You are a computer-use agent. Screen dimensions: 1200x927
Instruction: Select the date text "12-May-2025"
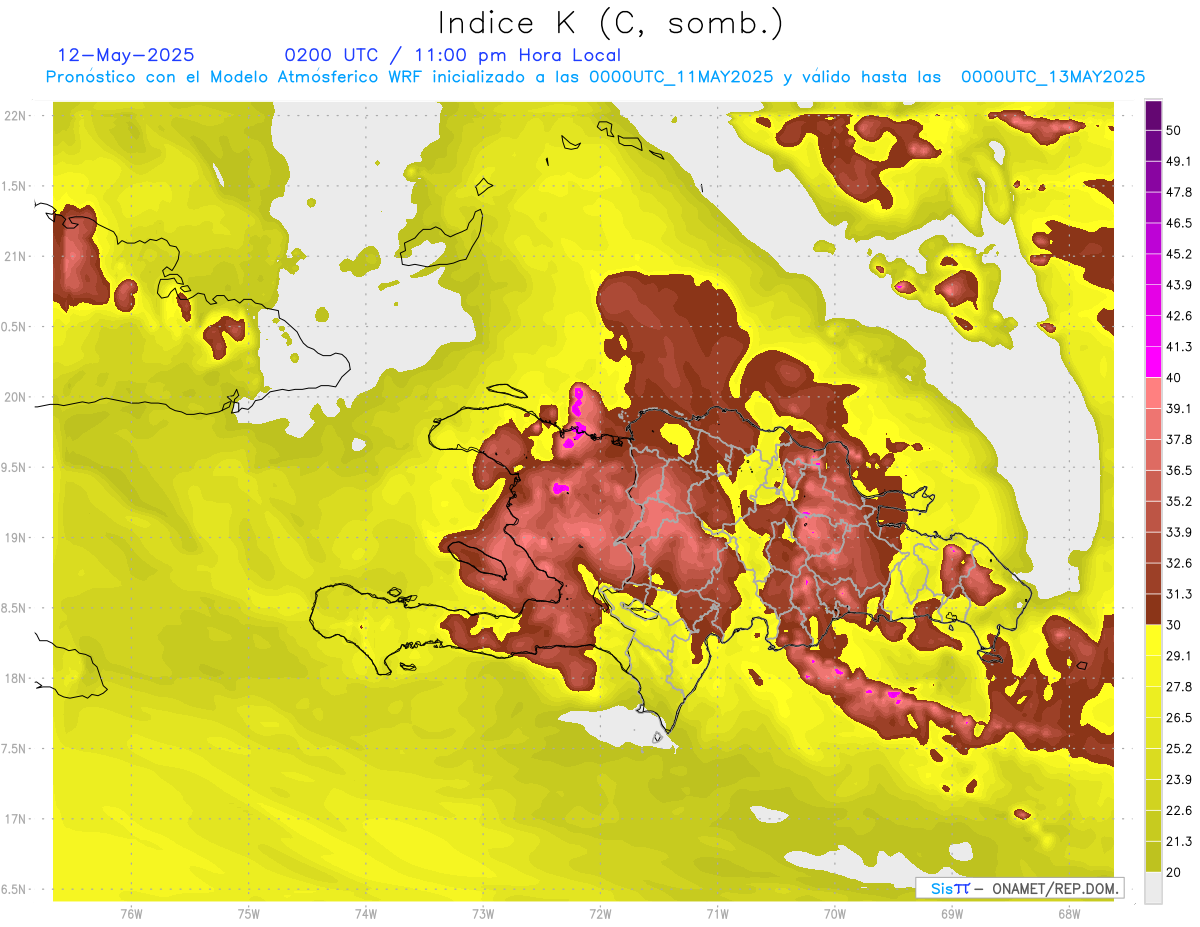126,55
